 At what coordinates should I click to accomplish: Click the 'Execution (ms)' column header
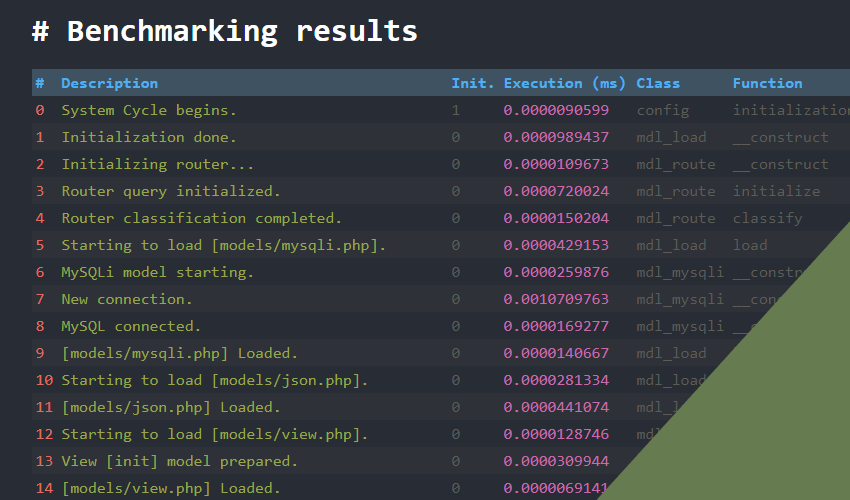(x=564, y=83)
